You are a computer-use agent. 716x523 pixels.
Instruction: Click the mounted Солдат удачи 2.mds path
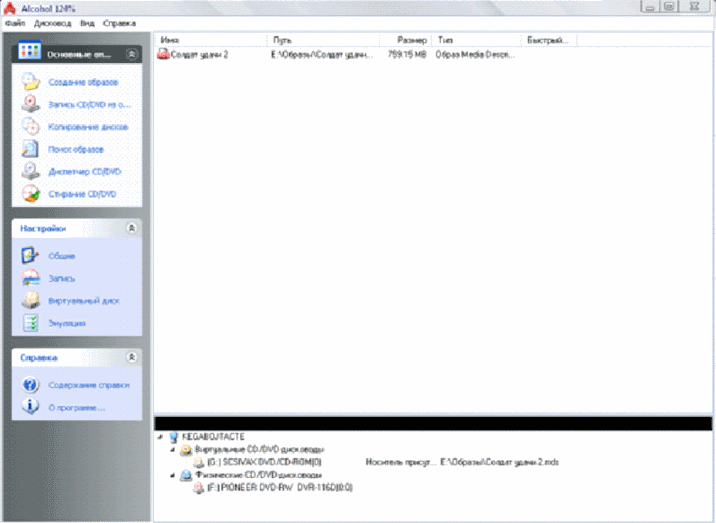[x=499, y=463]
